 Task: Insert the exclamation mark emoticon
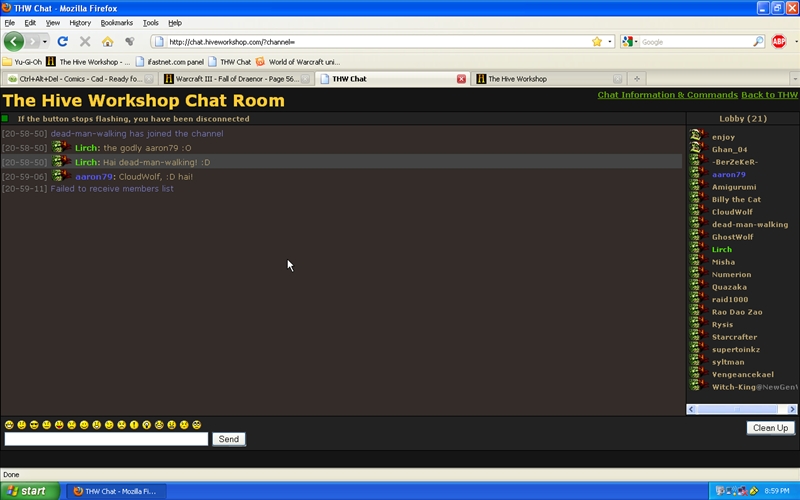pos(134,424)
